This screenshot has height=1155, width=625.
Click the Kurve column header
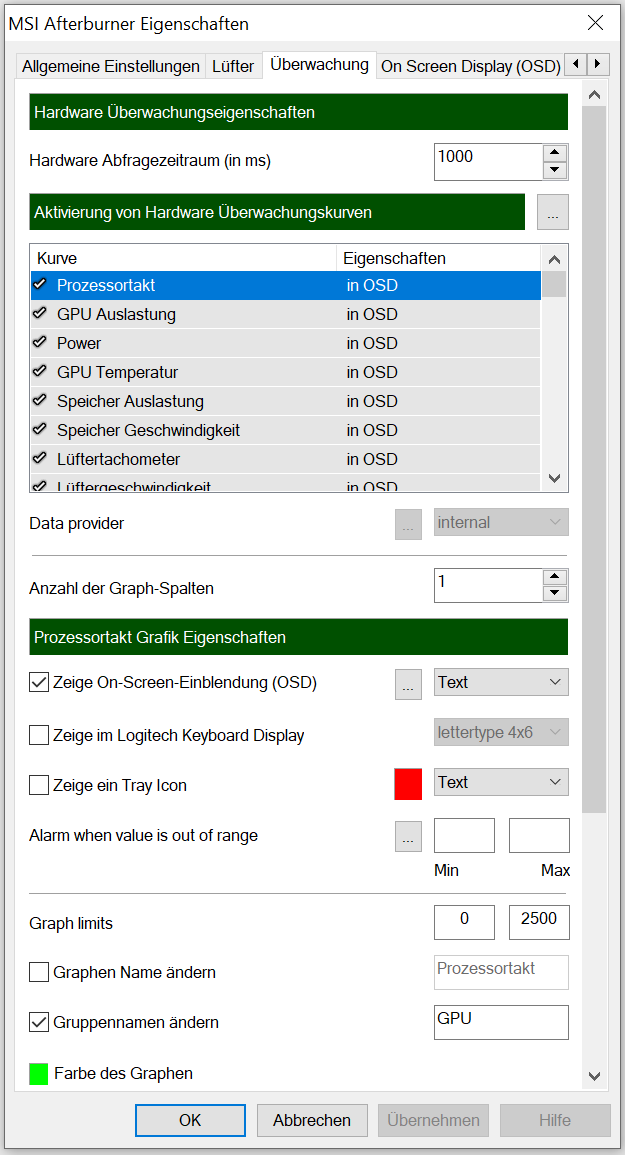tap(184, 259)
